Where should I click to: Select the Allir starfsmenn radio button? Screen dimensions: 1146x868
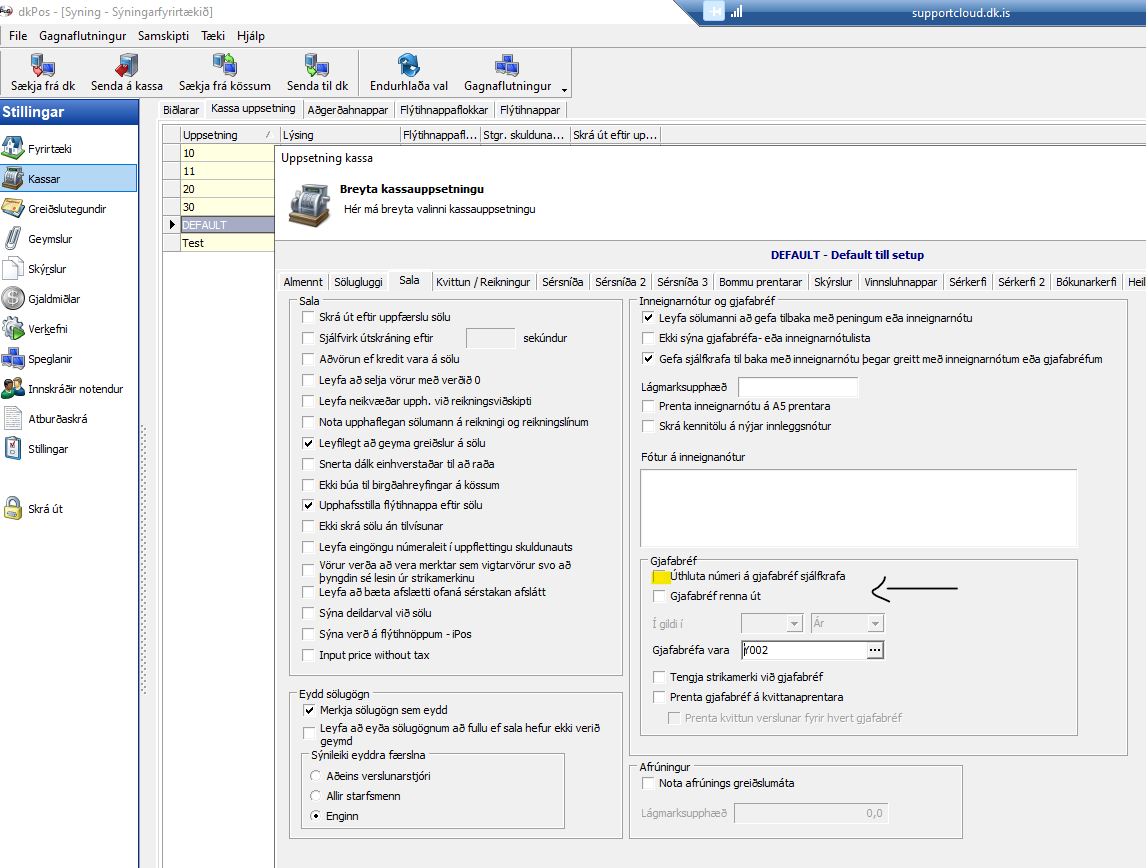317,796
